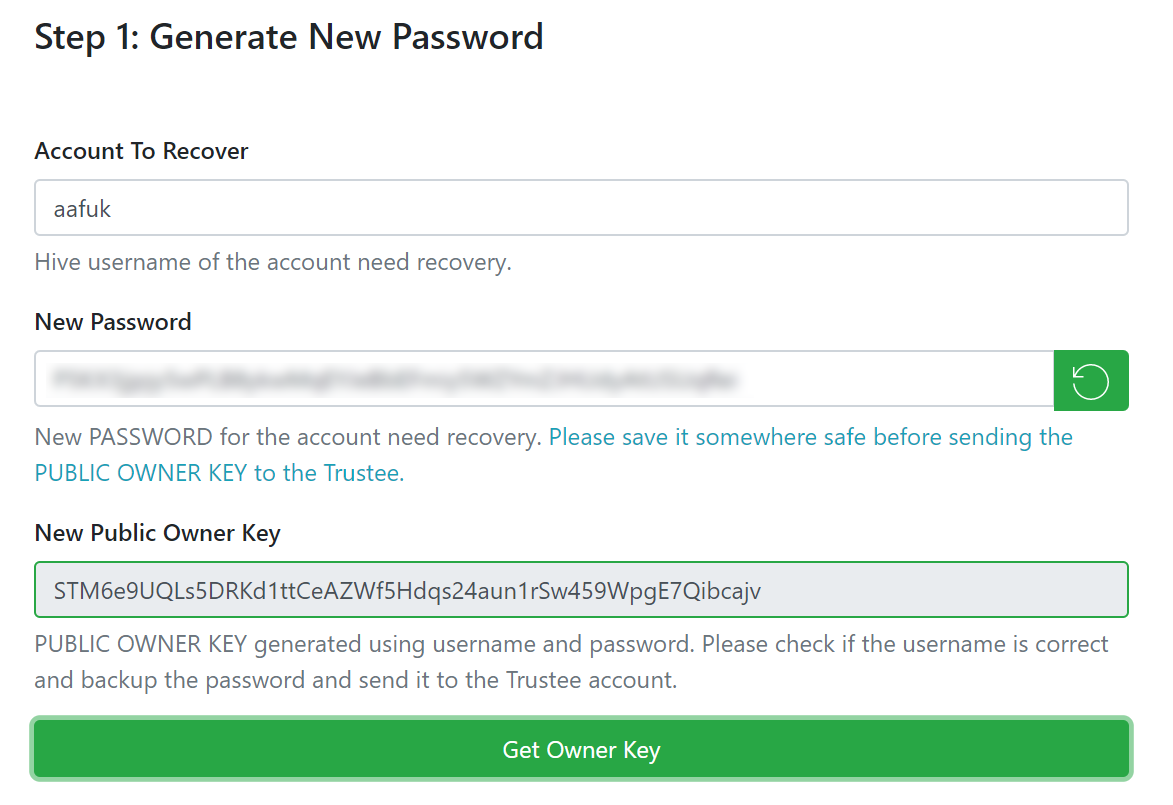Click inside the blurred New Password field

point(545,379)
